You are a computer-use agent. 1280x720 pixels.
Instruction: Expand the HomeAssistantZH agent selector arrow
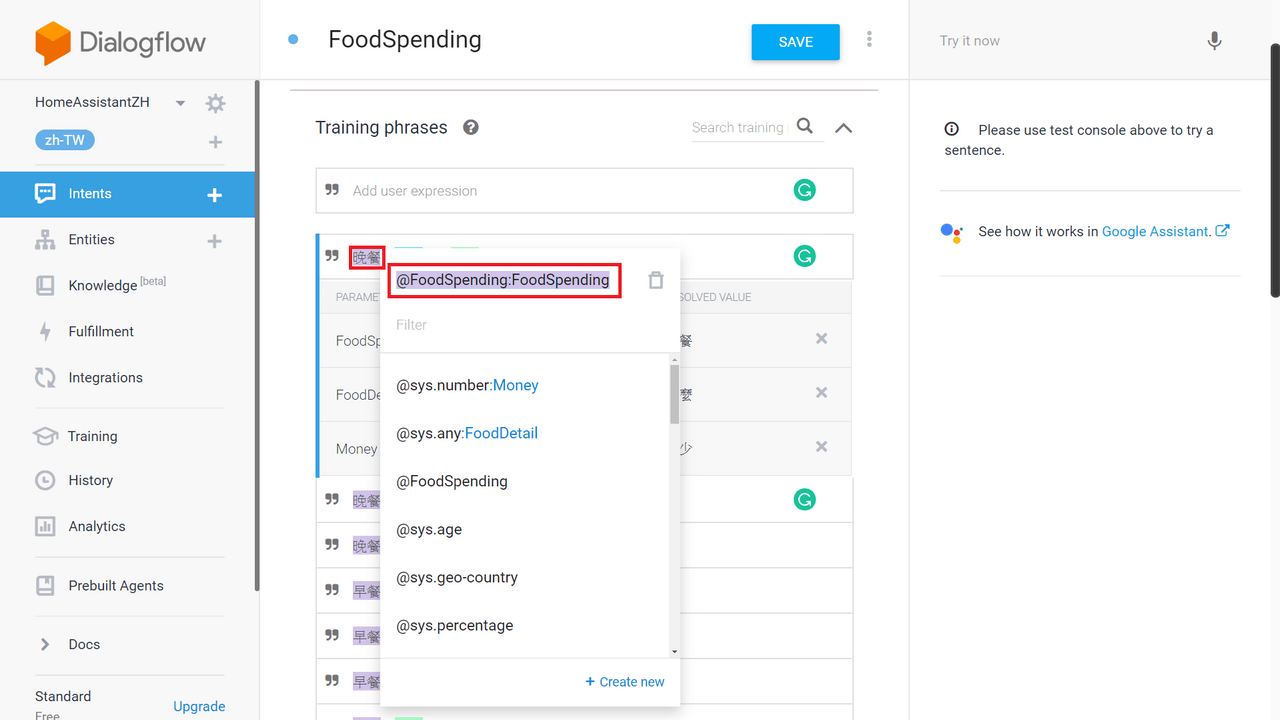tap(180, 103)
